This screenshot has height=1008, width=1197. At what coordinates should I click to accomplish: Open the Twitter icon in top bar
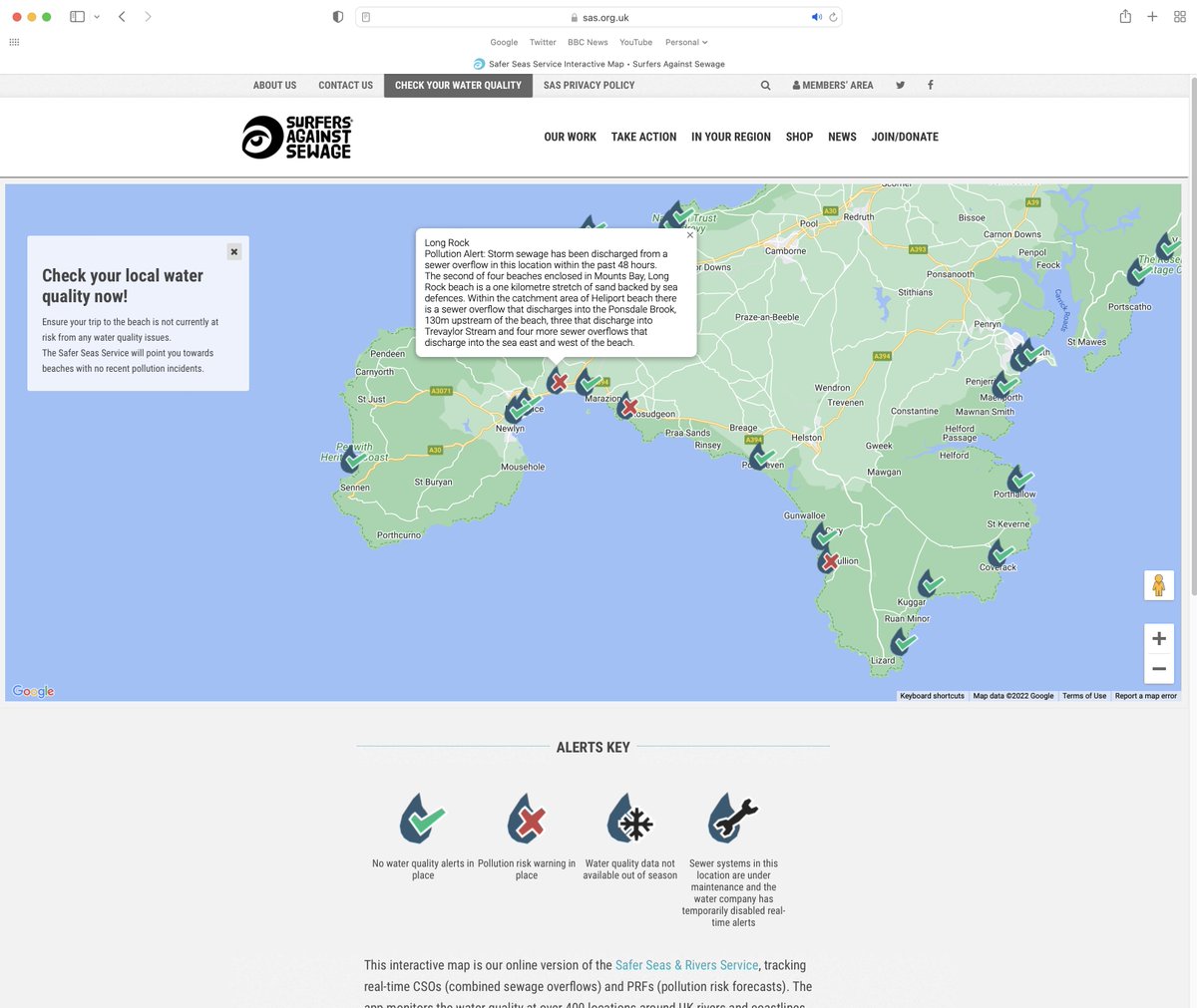click(900, 86)
